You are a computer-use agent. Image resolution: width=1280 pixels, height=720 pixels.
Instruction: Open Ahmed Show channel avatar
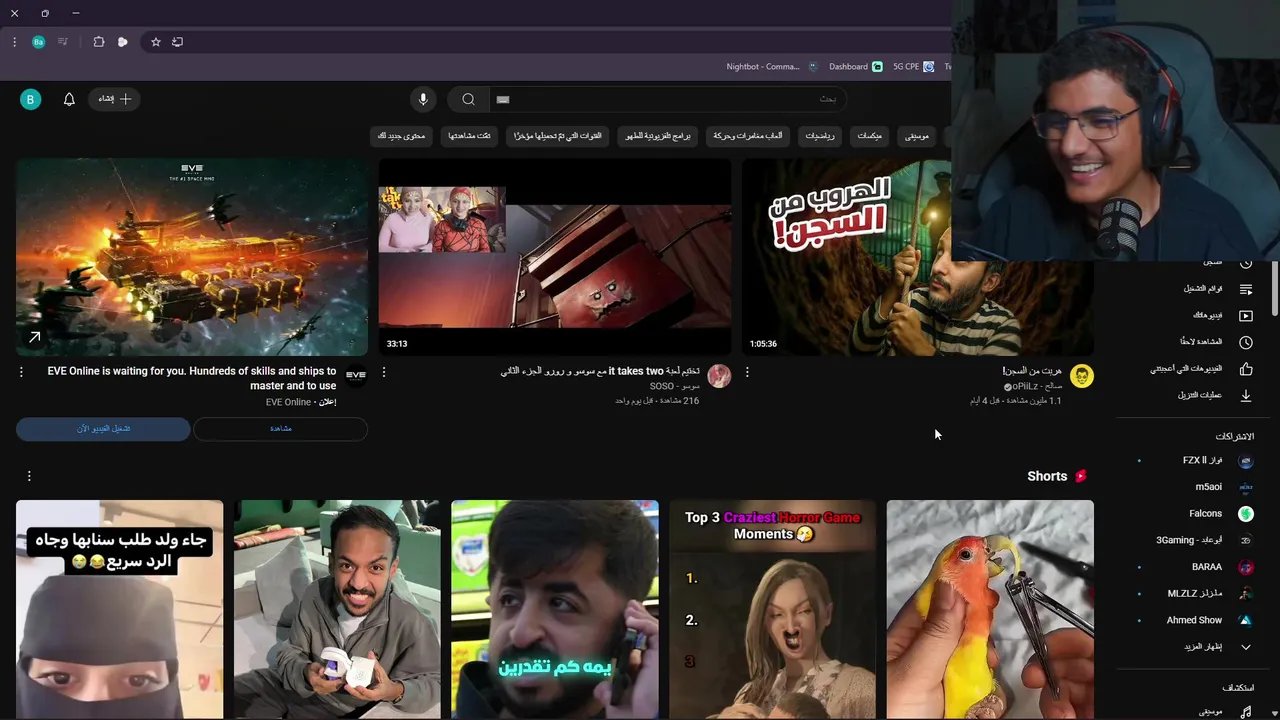[1246, 620]
